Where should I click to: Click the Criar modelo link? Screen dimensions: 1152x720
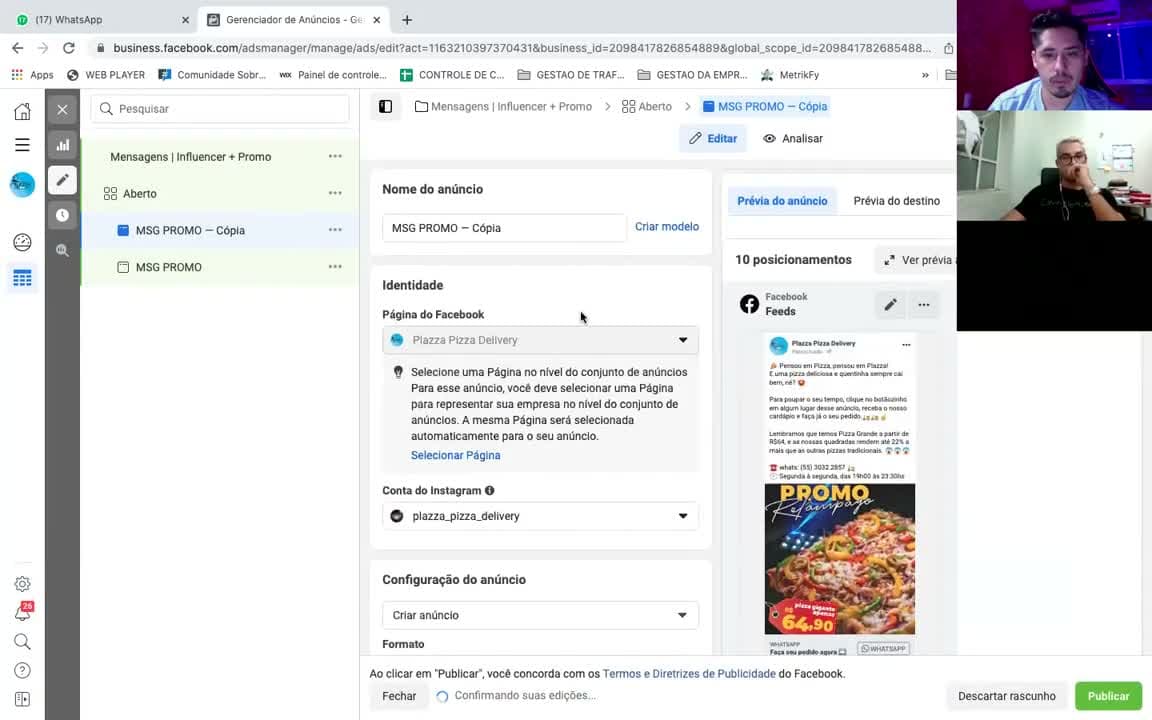tap(666, 226)
